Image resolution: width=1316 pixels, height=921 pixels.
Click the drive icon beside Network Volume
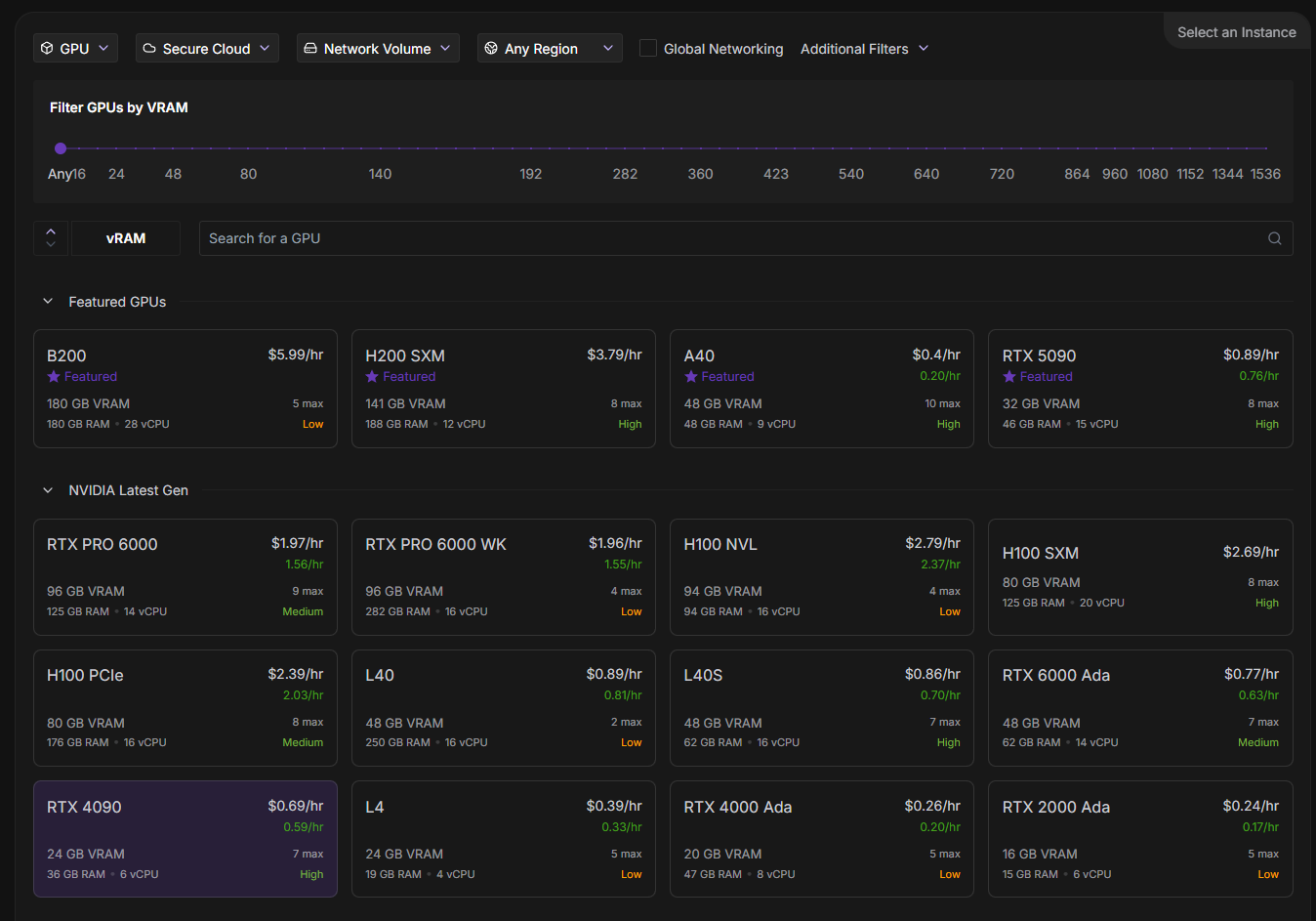(310, 48)
